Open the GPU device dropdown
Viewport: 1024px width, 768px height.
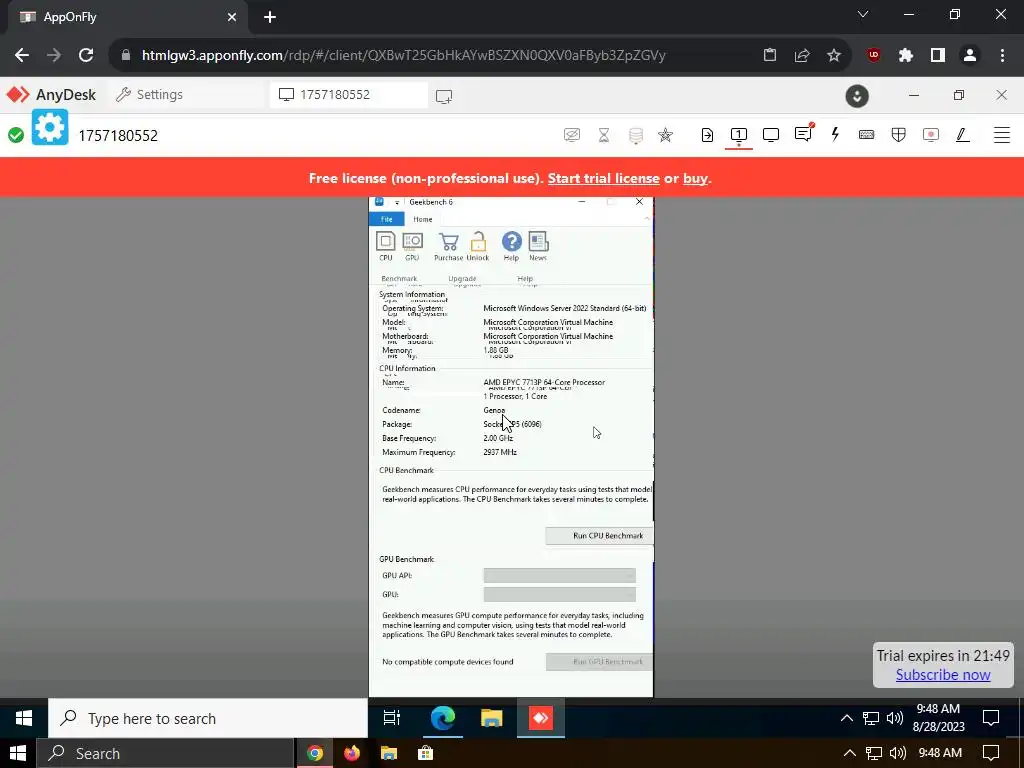(560, 594)
